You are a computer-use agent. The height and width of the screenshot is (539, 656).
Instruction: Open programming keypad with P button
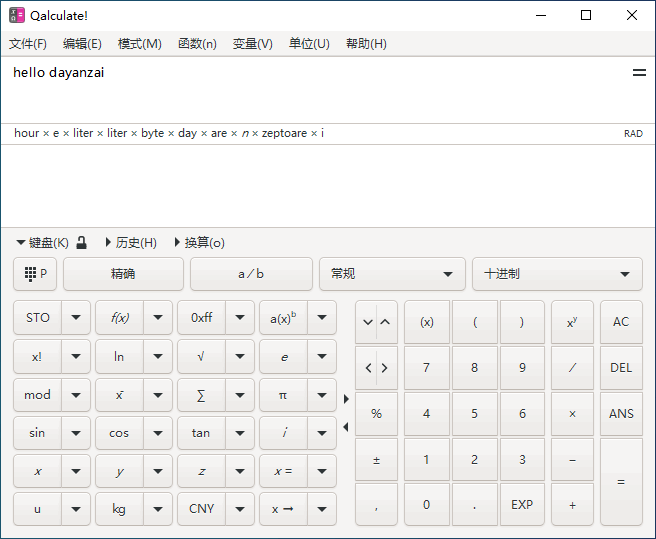click(x=35, y=274)
